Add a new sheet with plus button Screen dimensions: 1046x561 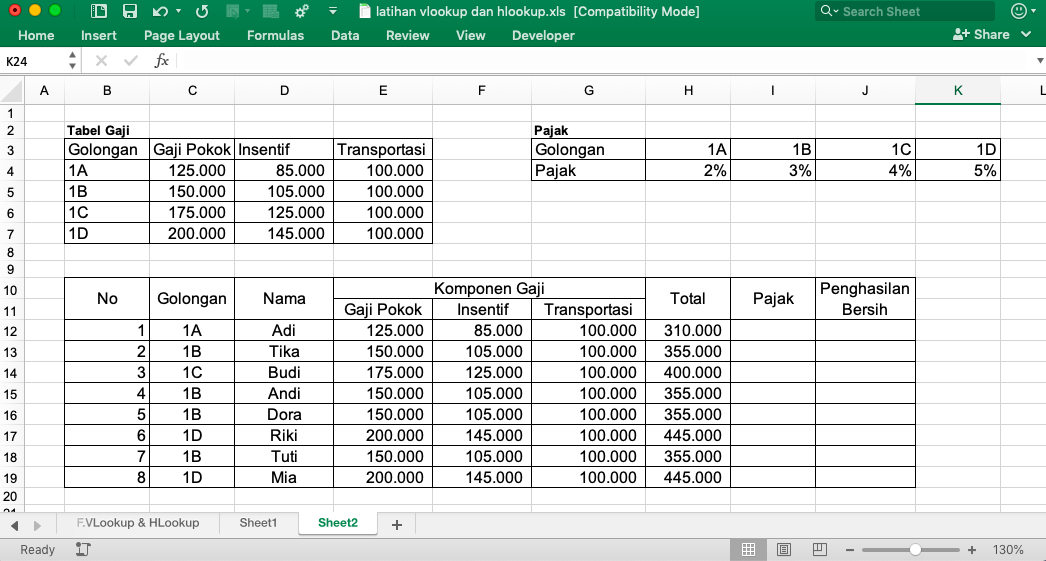point(397,525)
